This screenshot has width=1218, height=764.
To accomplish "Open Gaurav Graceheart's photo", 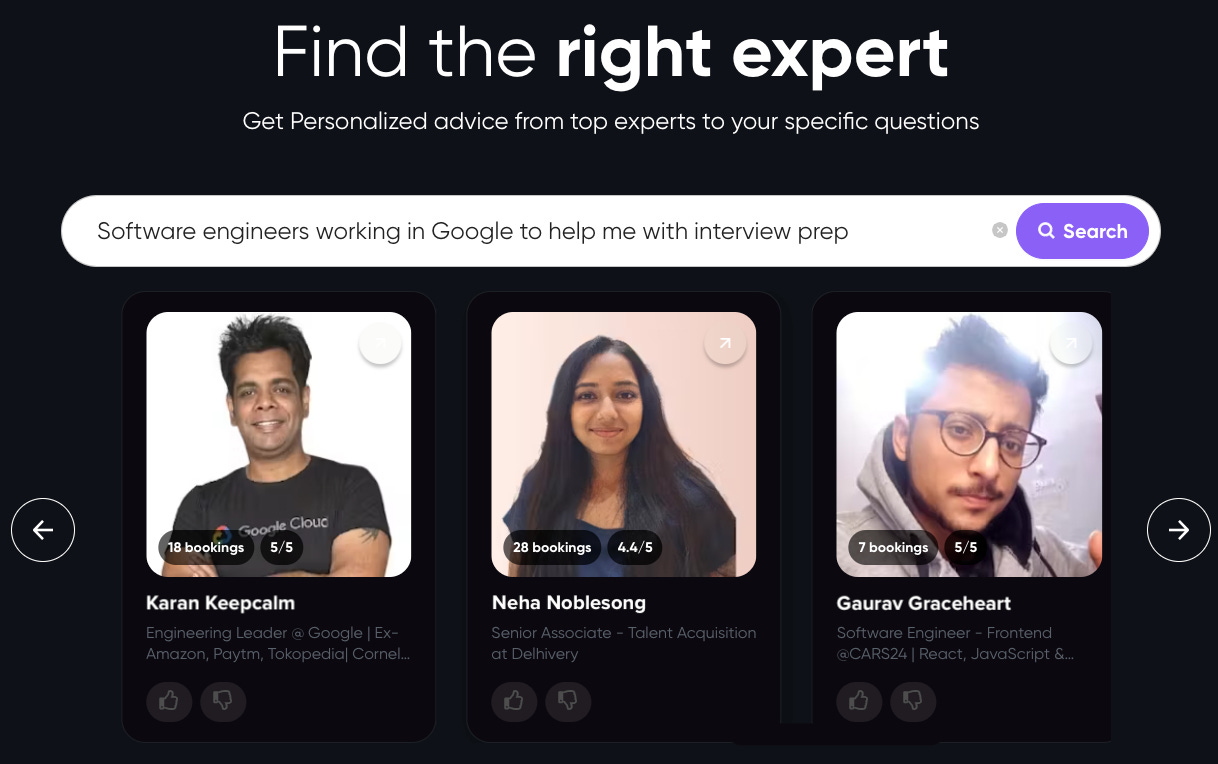I will click(x=969, y=444).
